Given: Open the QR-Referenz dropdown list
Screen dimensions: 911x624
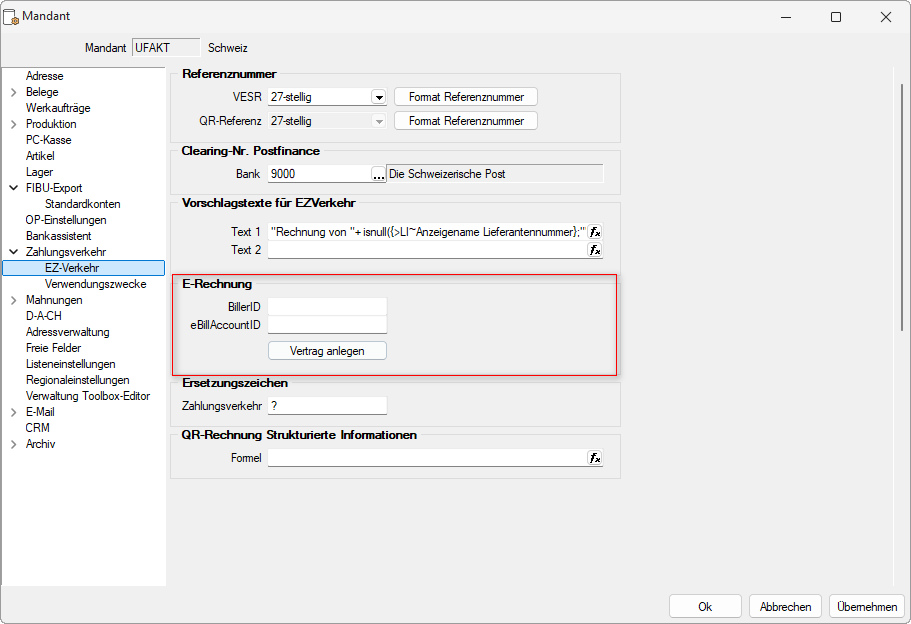Looking at the screenshot, I should pyautogui.click(x=378, y=121).
